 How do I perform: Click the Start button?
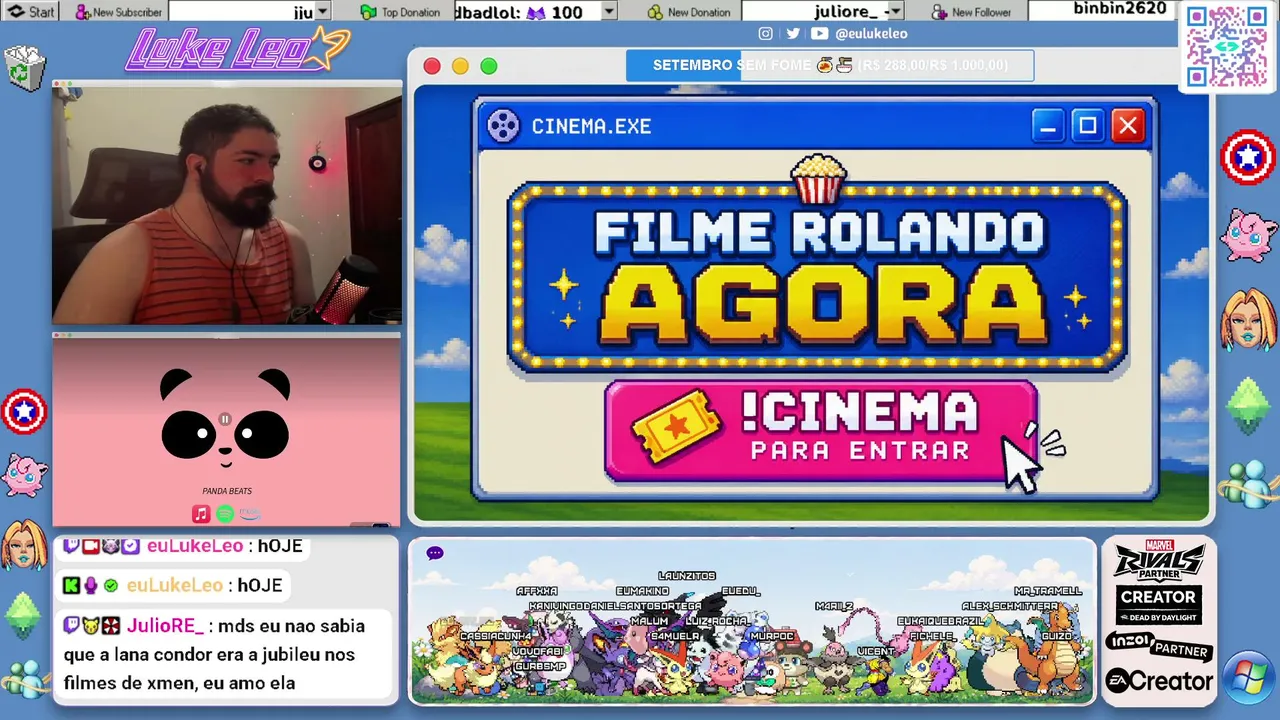coord(31,12)
